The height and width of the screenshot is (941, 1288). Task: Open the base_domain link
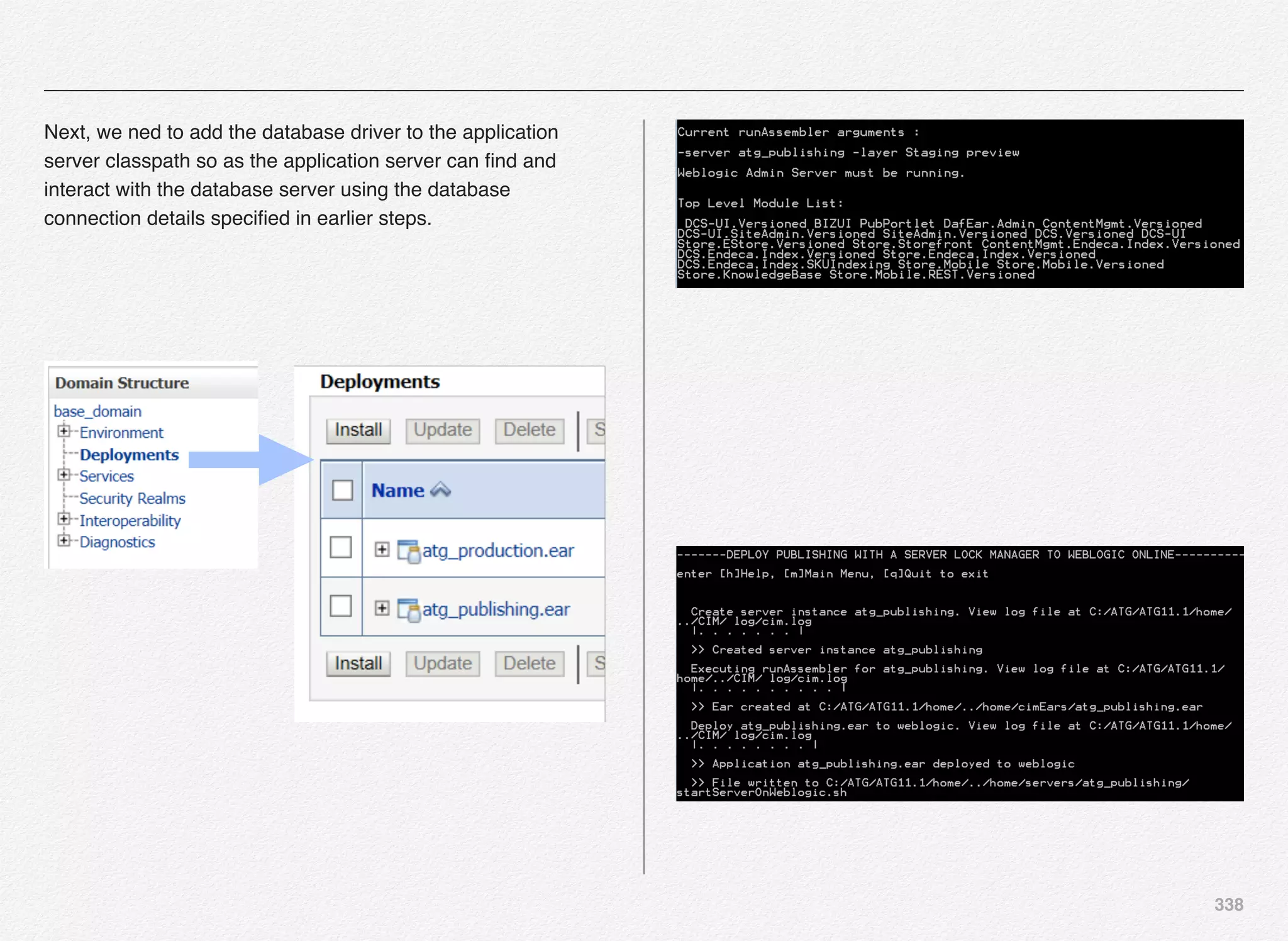[x=97, y=411]
